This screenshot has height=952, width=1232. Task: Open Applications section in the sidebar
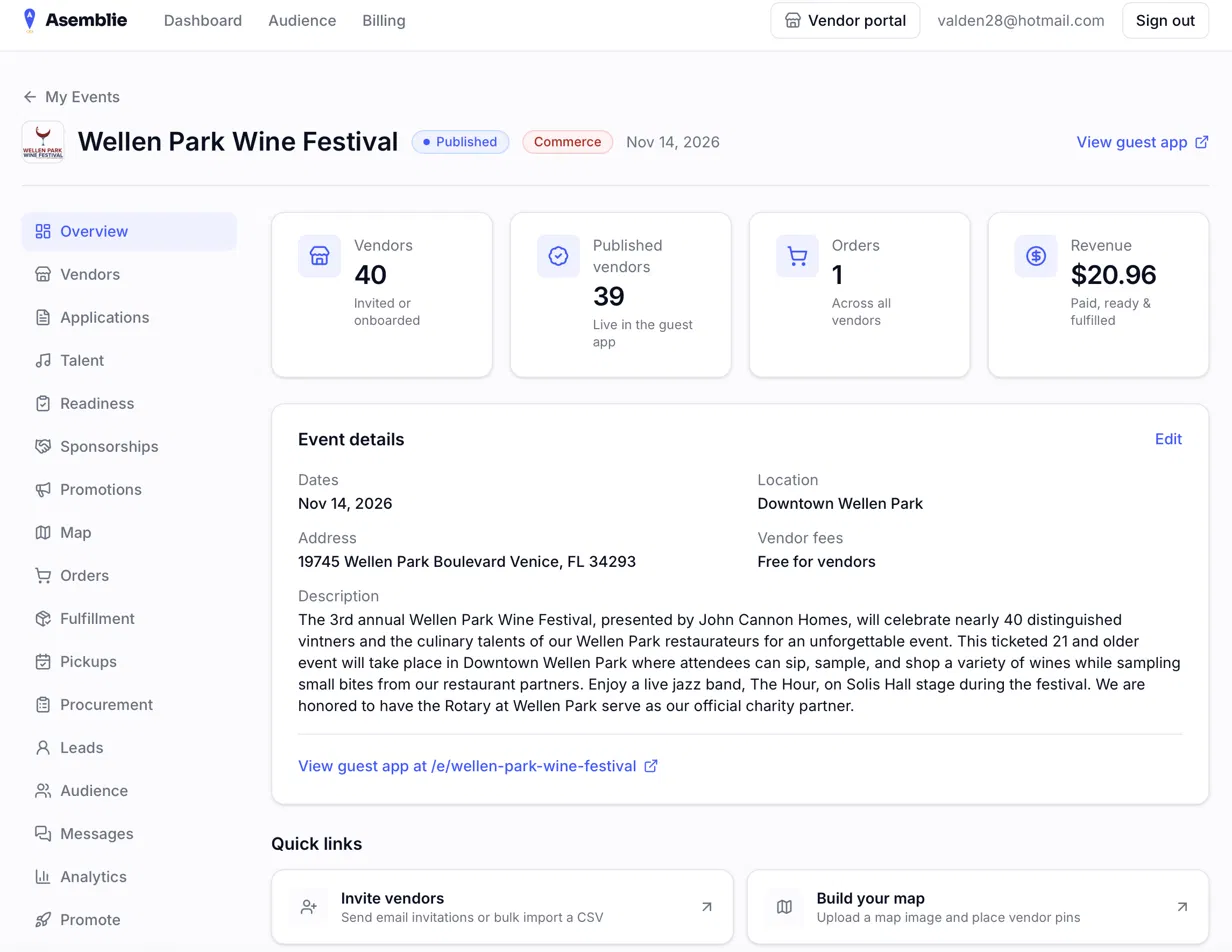(x=129, y=317)
